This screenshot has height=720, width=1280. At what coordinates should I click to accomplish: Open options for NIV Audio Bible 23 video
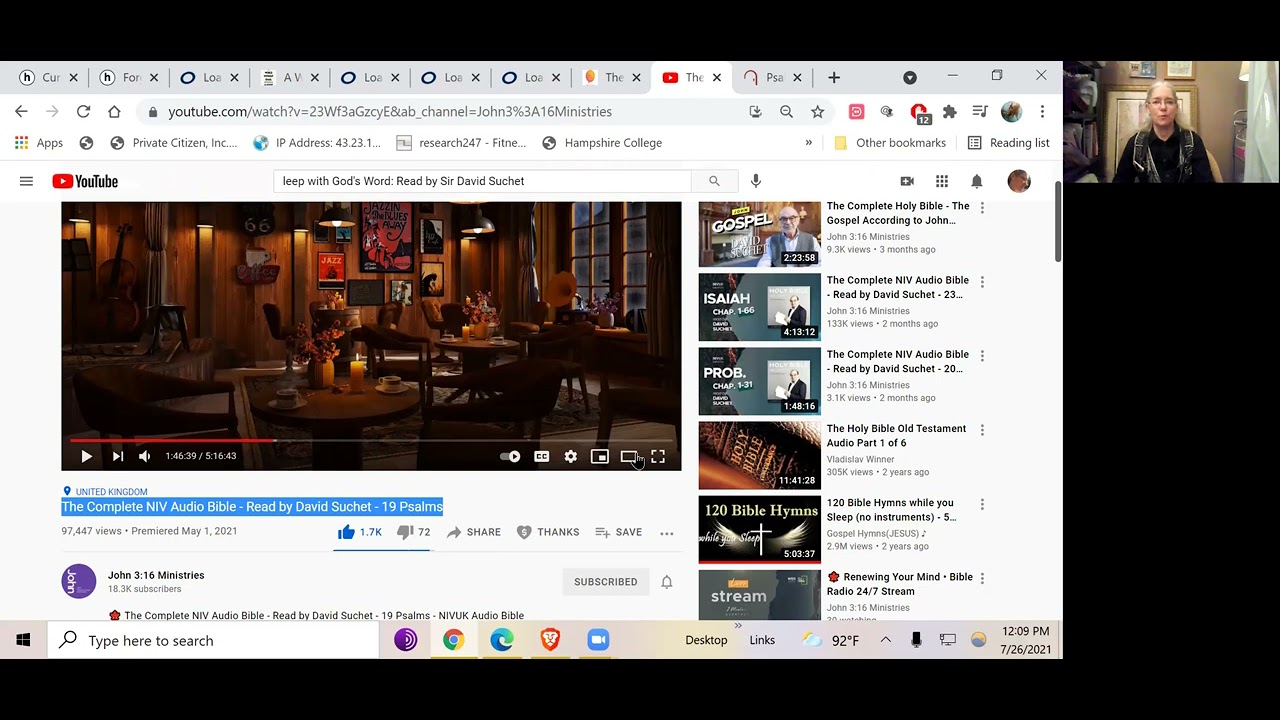click(982, 282)
